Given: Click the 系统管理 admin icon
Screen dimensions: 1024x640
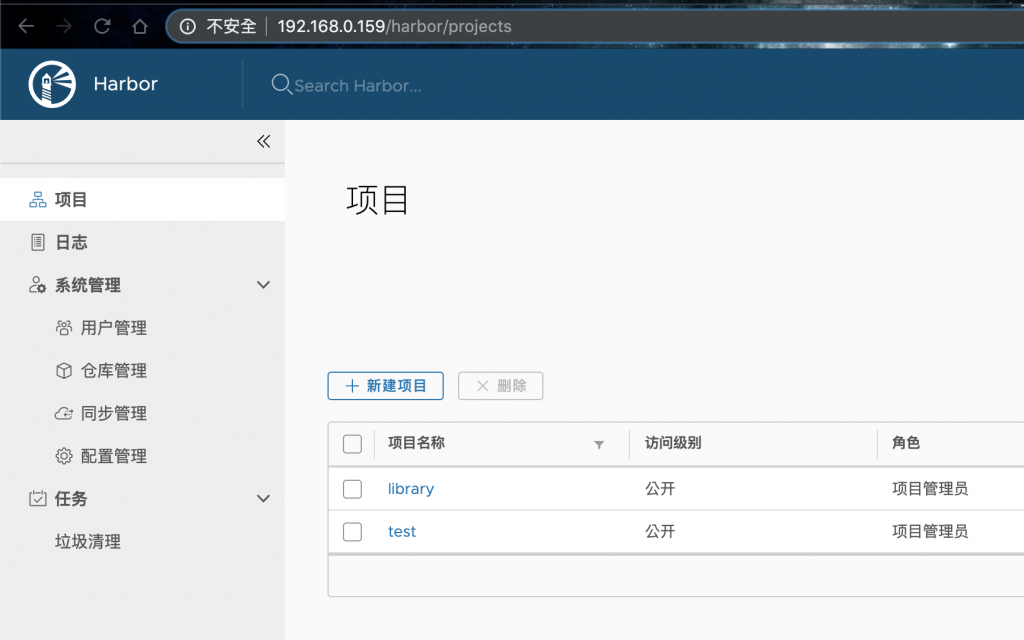Looking at the screenshot, I should [37, 285].
